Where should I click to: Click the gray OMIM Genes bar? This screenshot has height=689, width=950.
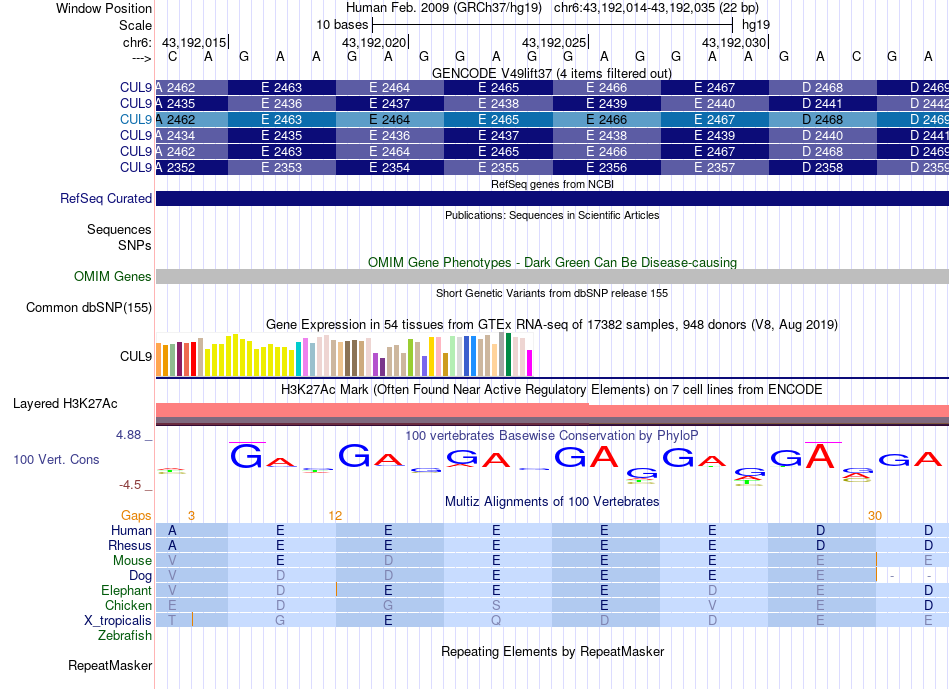[552, 276]
